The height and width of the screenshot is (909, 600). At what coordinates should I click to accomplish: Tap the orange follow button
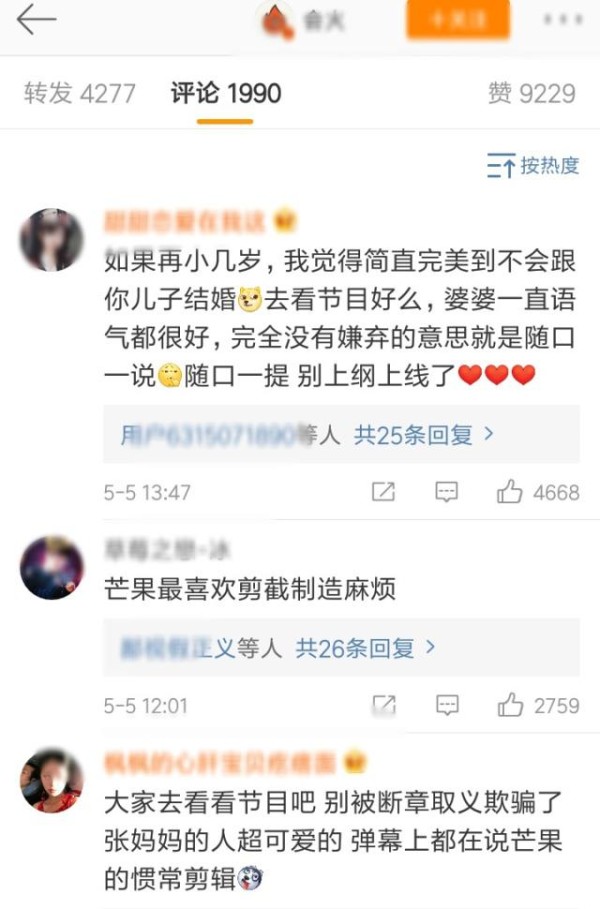point(457,20)
